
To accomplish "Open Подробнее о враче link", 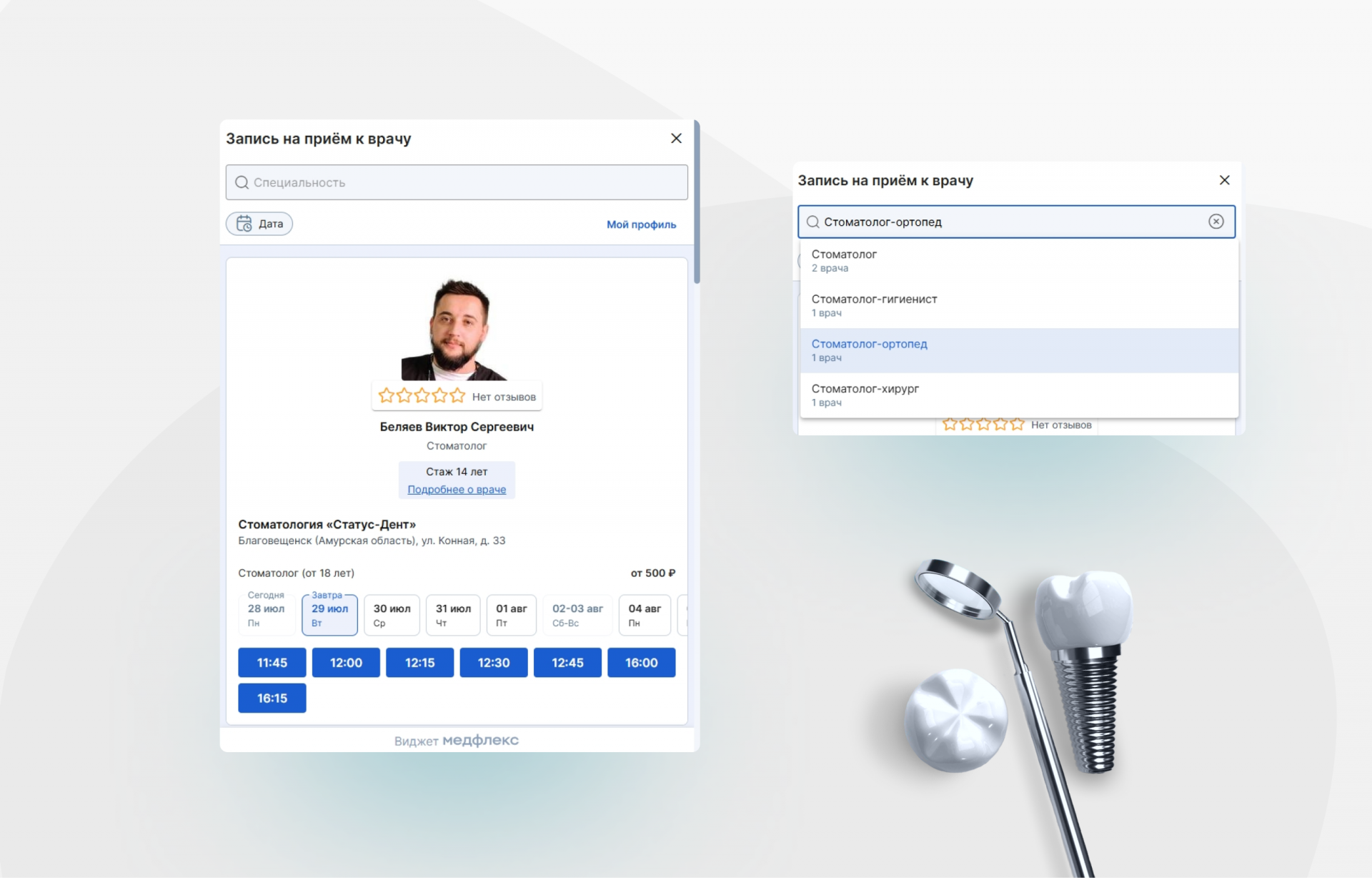I will coord(457,490).
